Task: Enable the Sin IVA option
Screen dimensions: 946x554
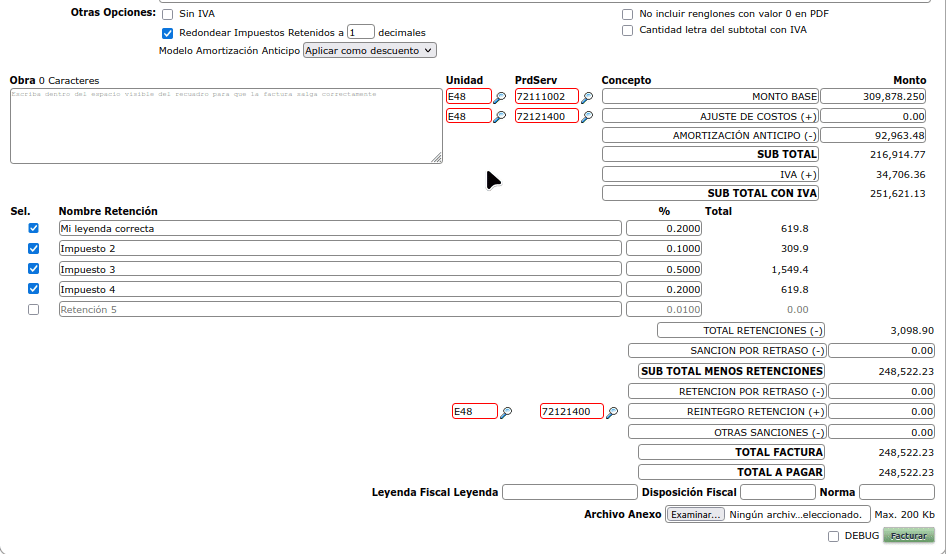Action: click(168, 14)
